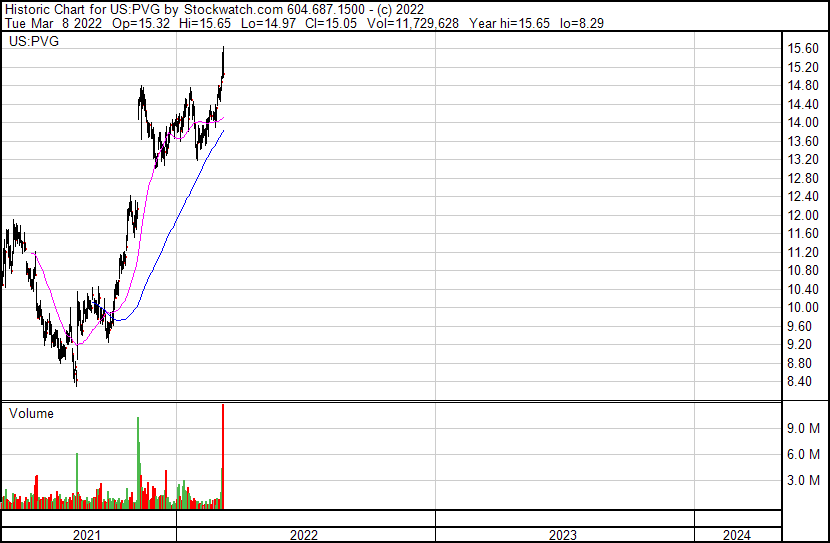Image resolution: width=830 pixels, height=543 pixels.
Task: Click the 15.20 price axis label
Action: click(803, 67)
